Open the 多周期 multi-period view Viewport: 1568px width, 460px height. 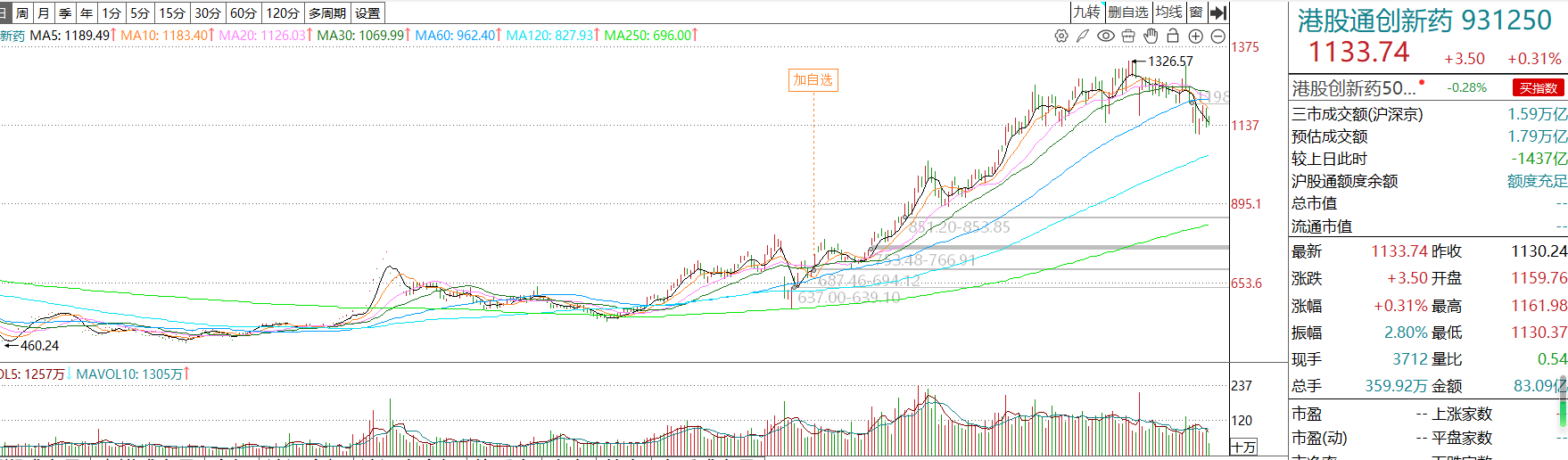(x=327, y=13)
